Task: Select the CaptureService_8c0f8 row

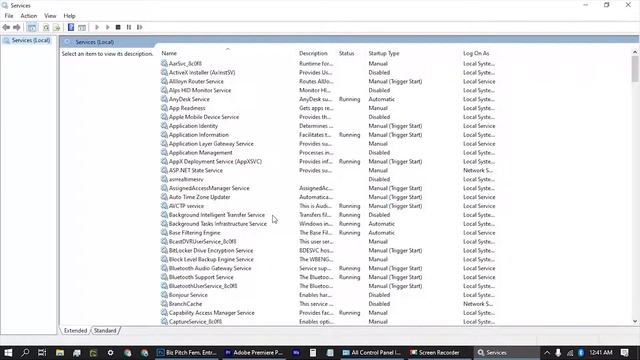Action: pyautogui.click(x=327, y=322)
